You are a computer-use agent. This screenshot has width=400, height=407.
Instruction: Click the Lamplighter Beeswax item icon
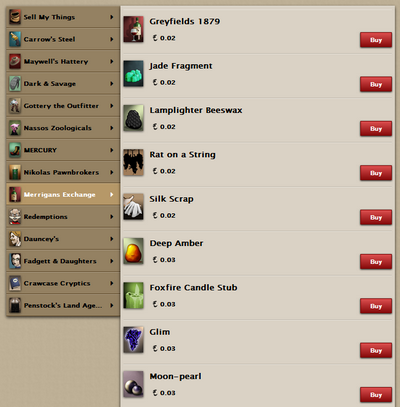coord(133,118)
